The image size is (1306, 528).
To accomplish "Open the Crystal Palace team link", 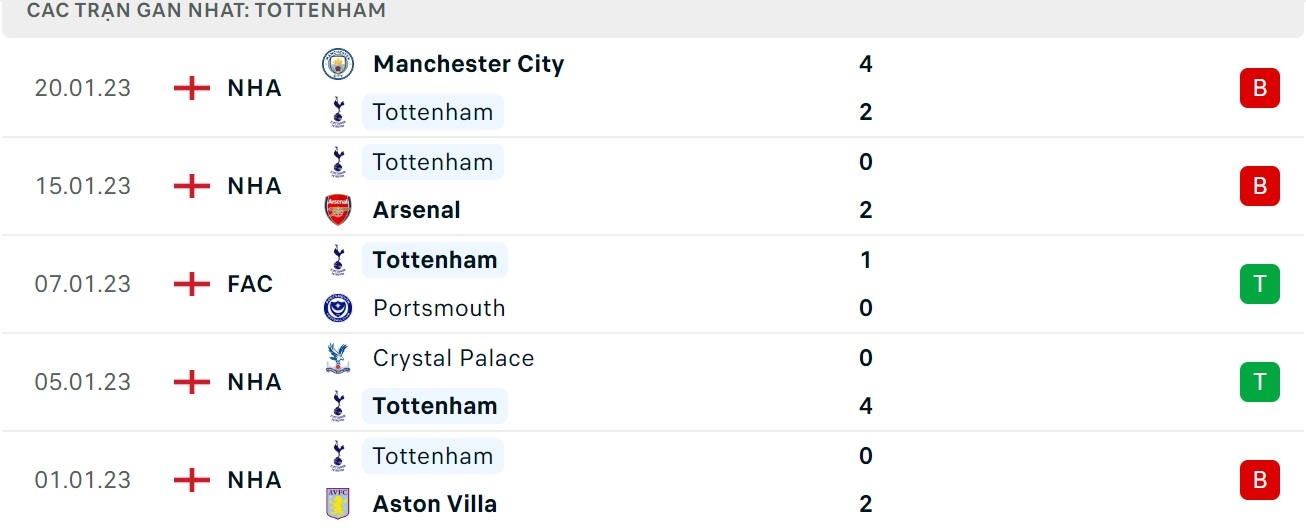I will click(x=453, y=358).
